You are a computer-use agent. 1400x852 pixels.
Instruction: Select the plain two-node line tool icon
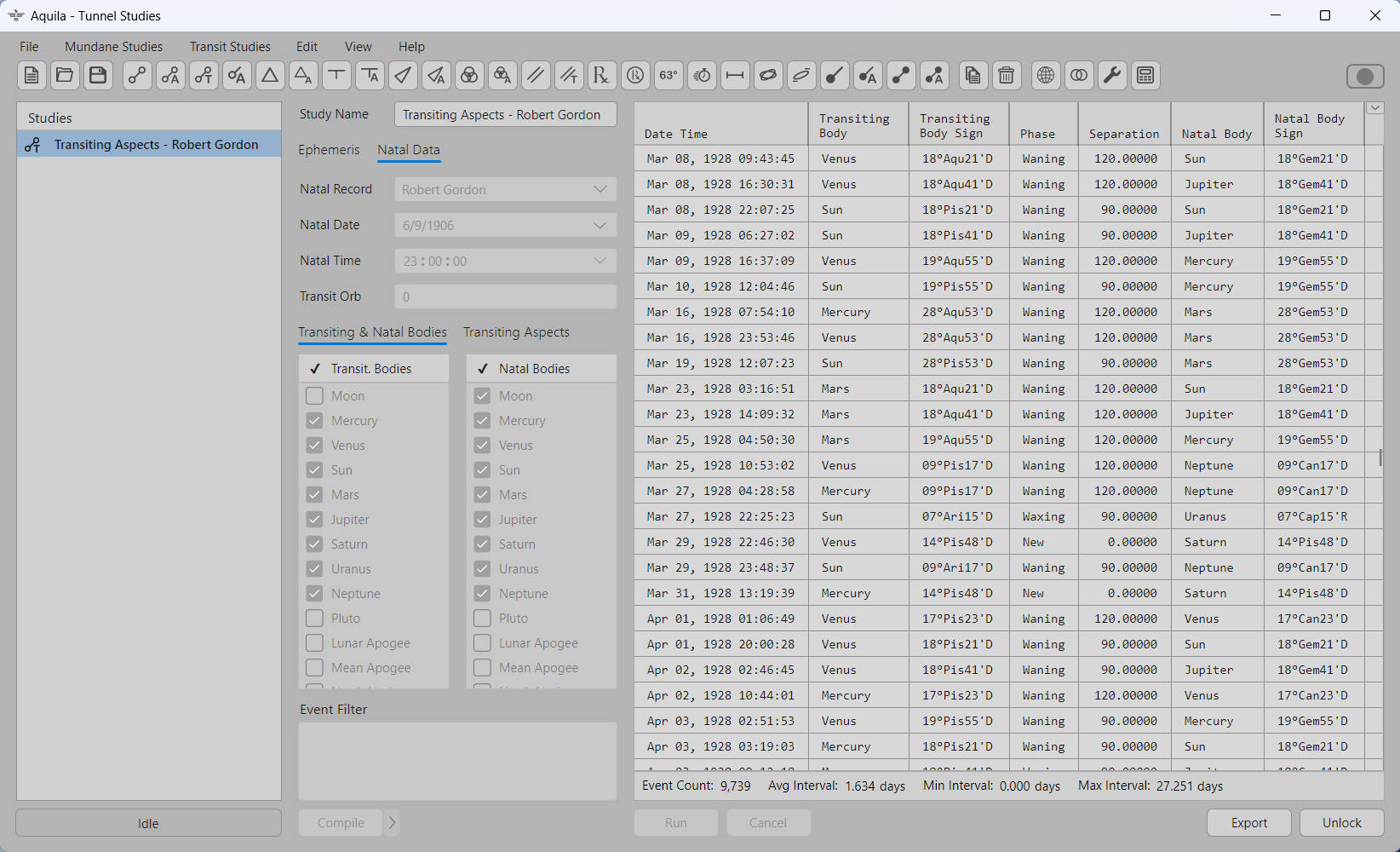[137, 76]
